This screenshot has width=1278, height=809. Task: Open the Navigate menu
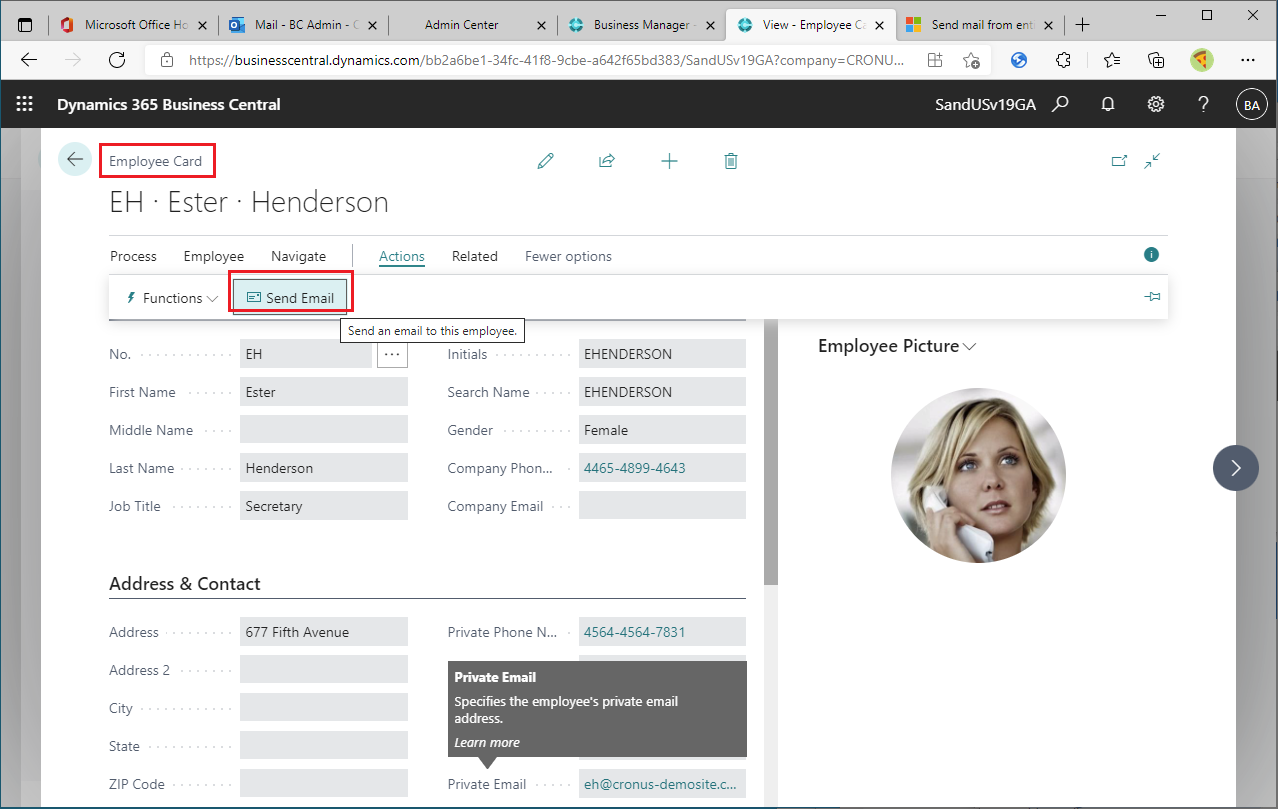[297, 256]
